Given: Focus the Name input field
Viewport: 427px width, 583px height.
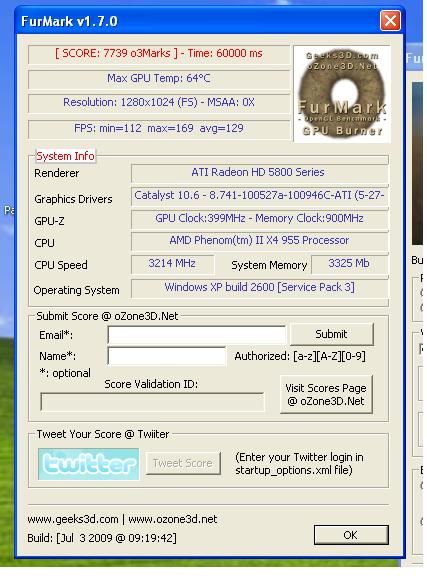Looking at the screenshot, I should [x=167, y=356].
